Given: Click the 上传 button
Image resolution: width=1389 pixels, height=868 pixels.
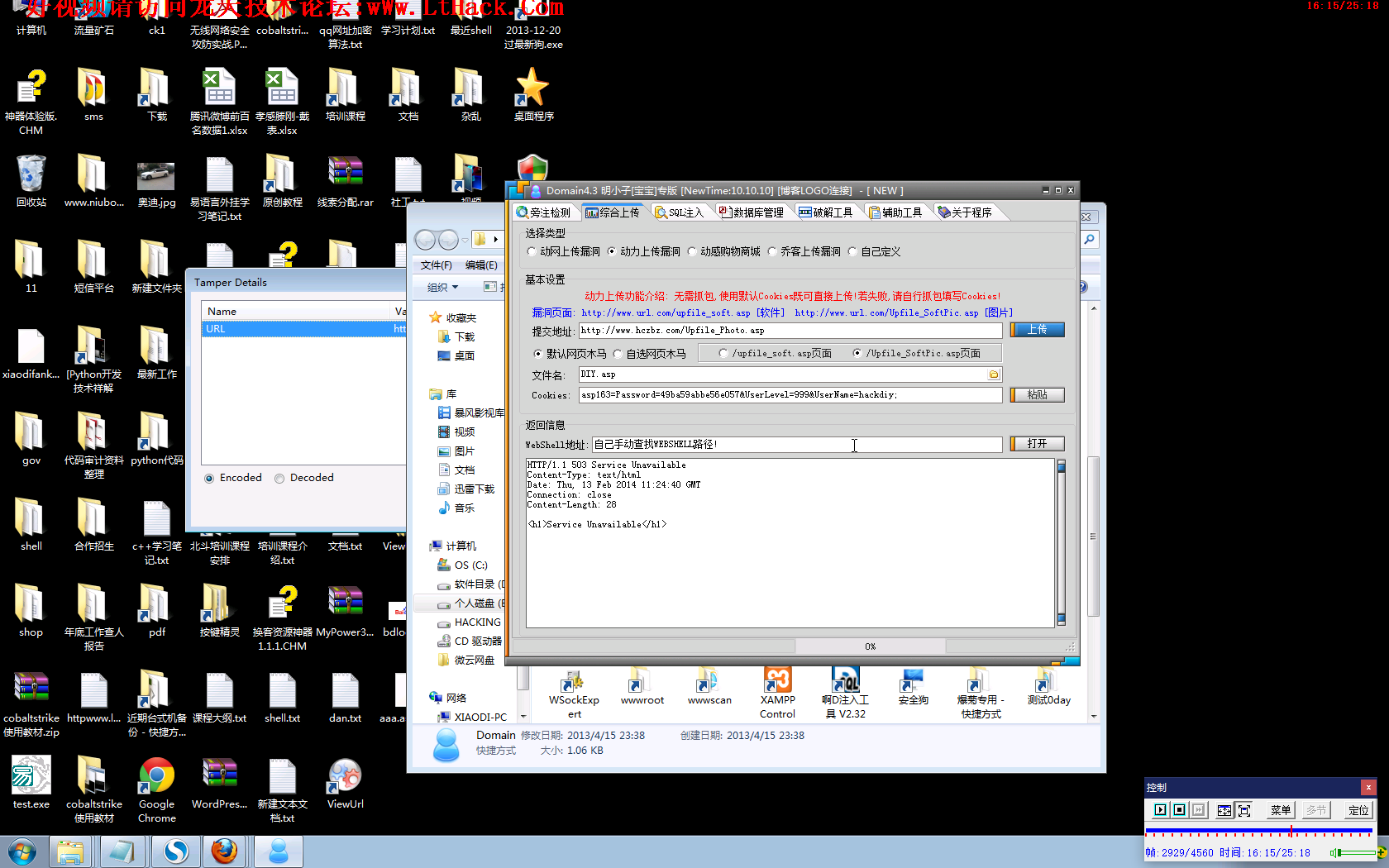Looking at the screenshot, I should 1037,330.
